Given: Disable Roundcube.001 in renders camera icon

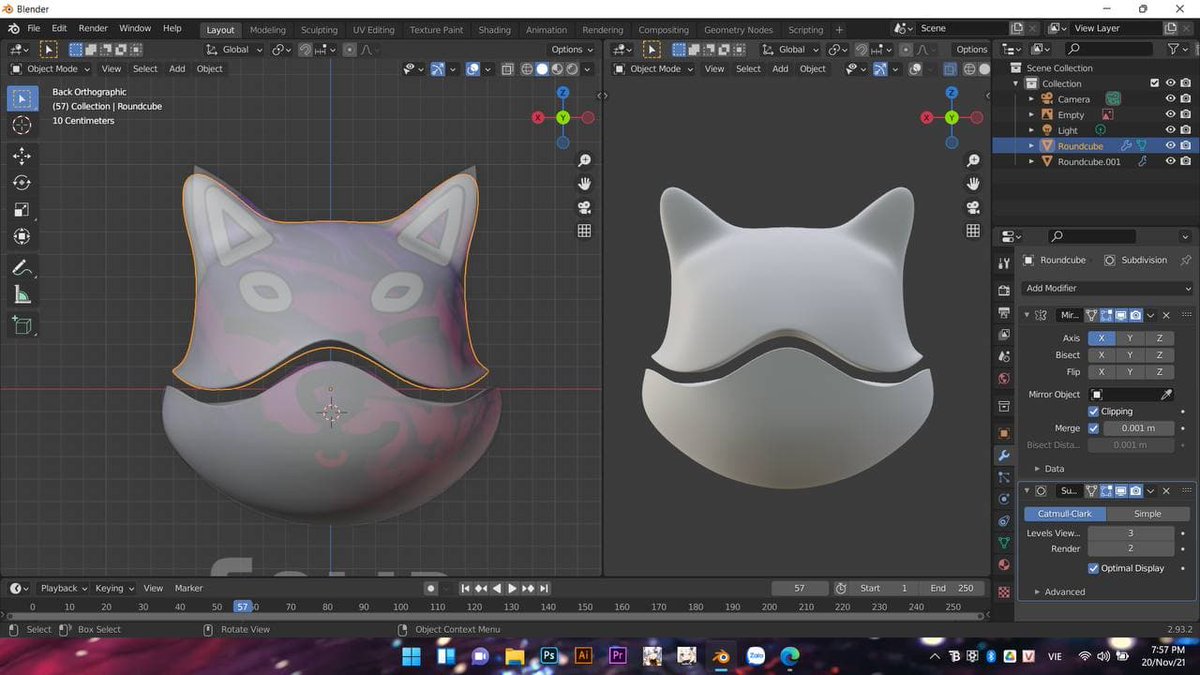Looking at the screenshot, I should pyautogui.click(x=1185, y=162).
